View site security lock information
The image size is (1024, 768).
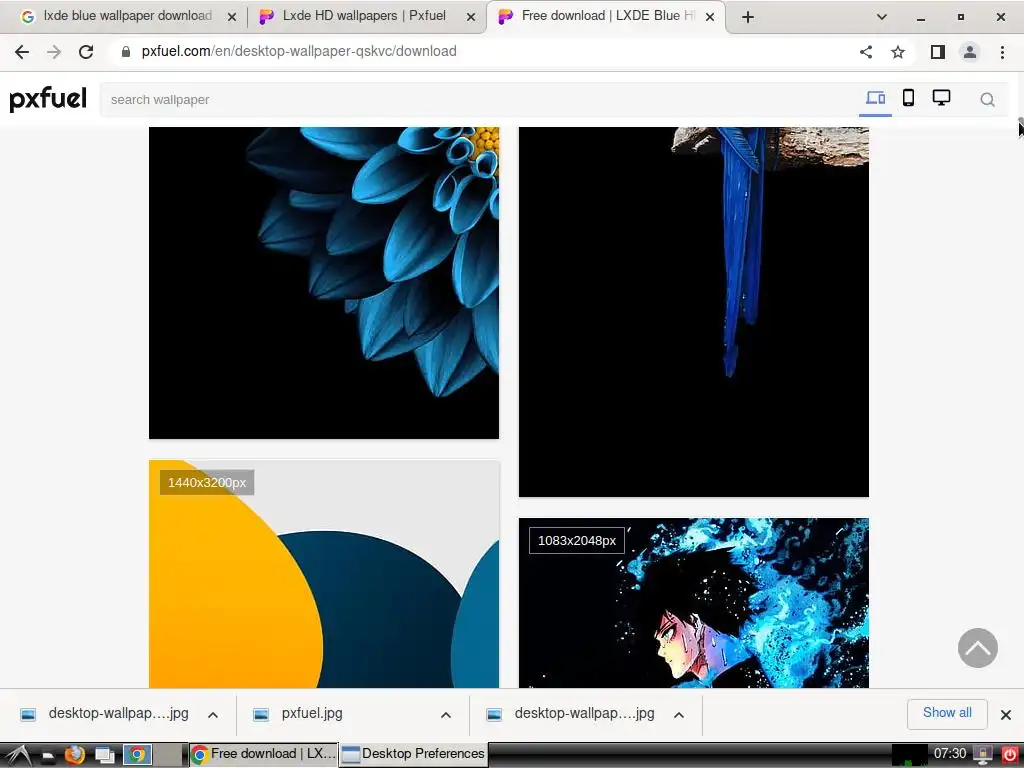pyautogui.click(x=125, y=52)
